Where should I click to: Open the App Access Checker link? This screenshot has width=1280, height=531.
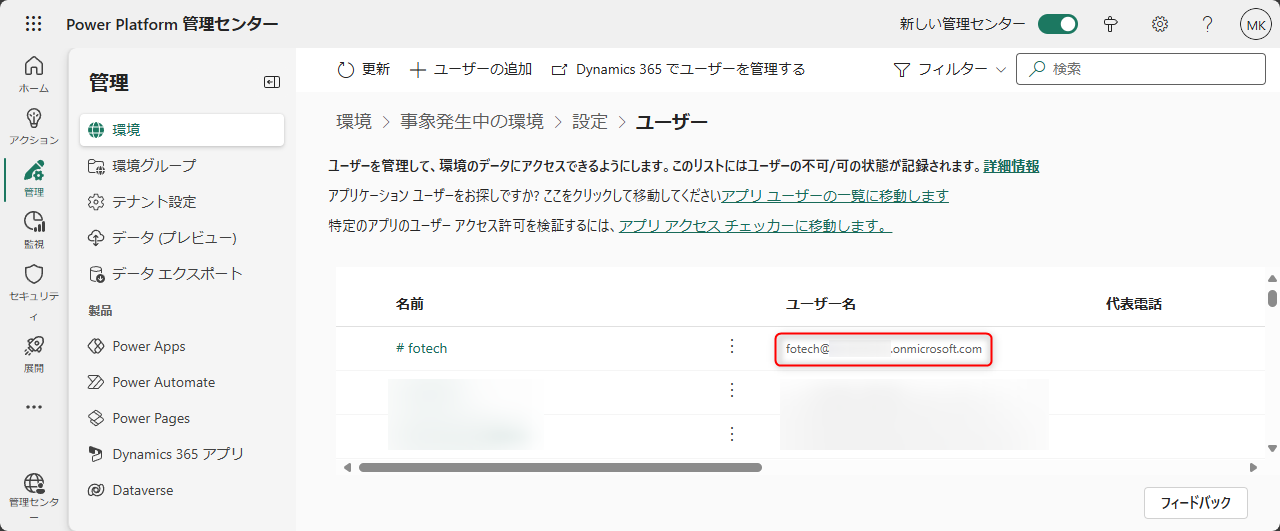tap(755, 226)
